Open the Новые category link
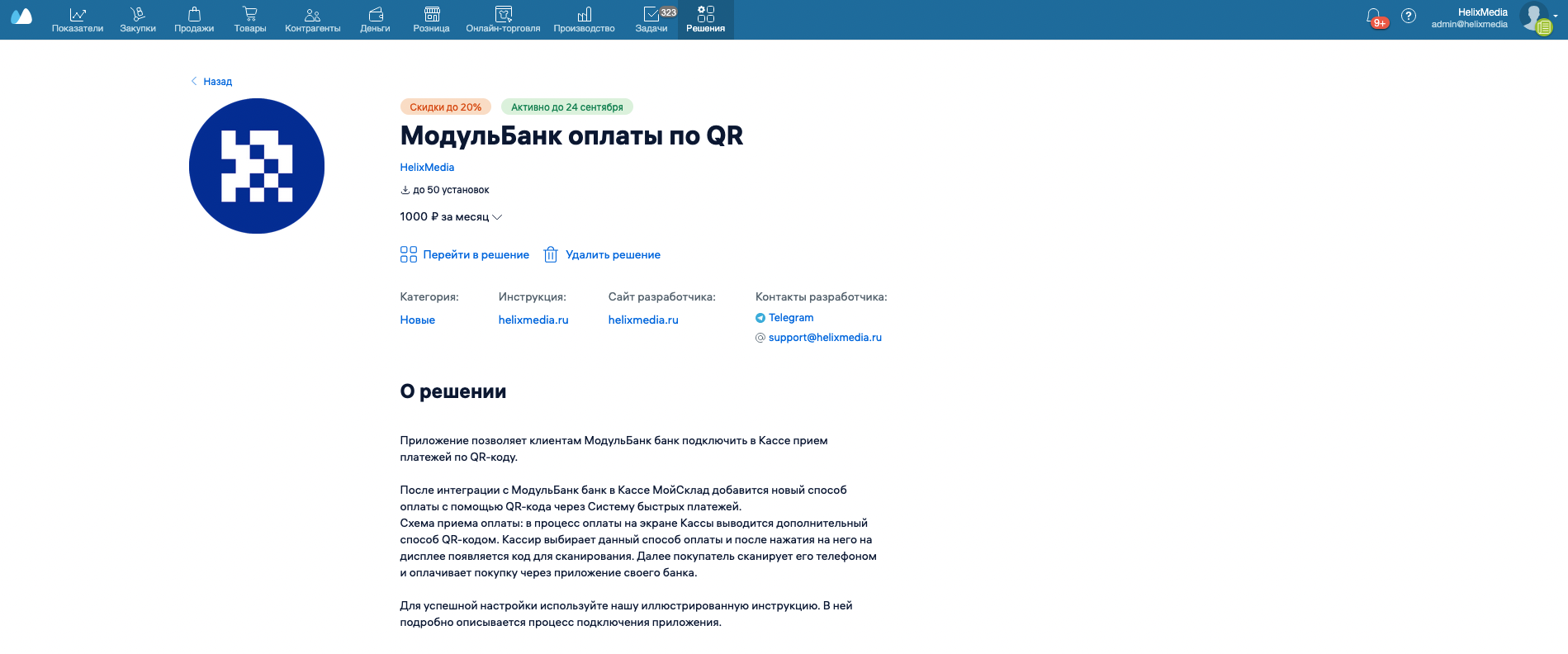The image size is (1568, 654). pyautogui.click(x=418, y=320)
